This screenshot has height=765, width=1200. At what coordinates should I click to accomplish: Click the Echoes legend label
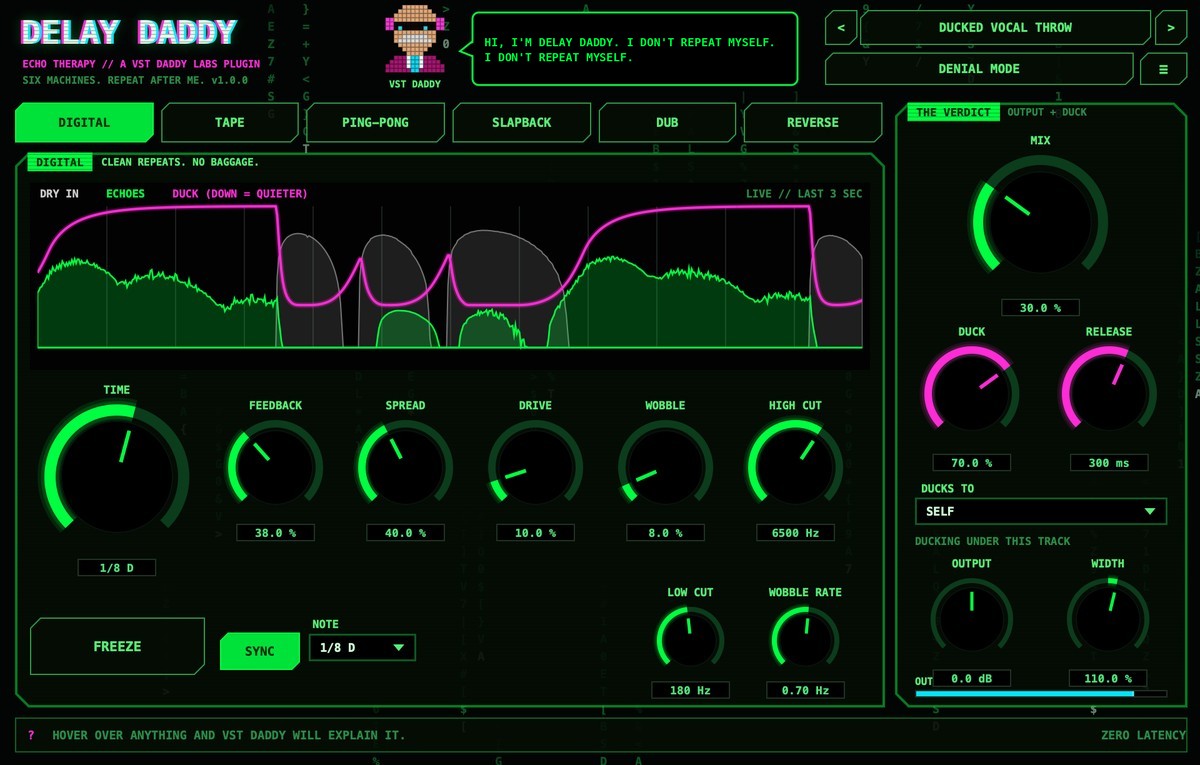126,194
